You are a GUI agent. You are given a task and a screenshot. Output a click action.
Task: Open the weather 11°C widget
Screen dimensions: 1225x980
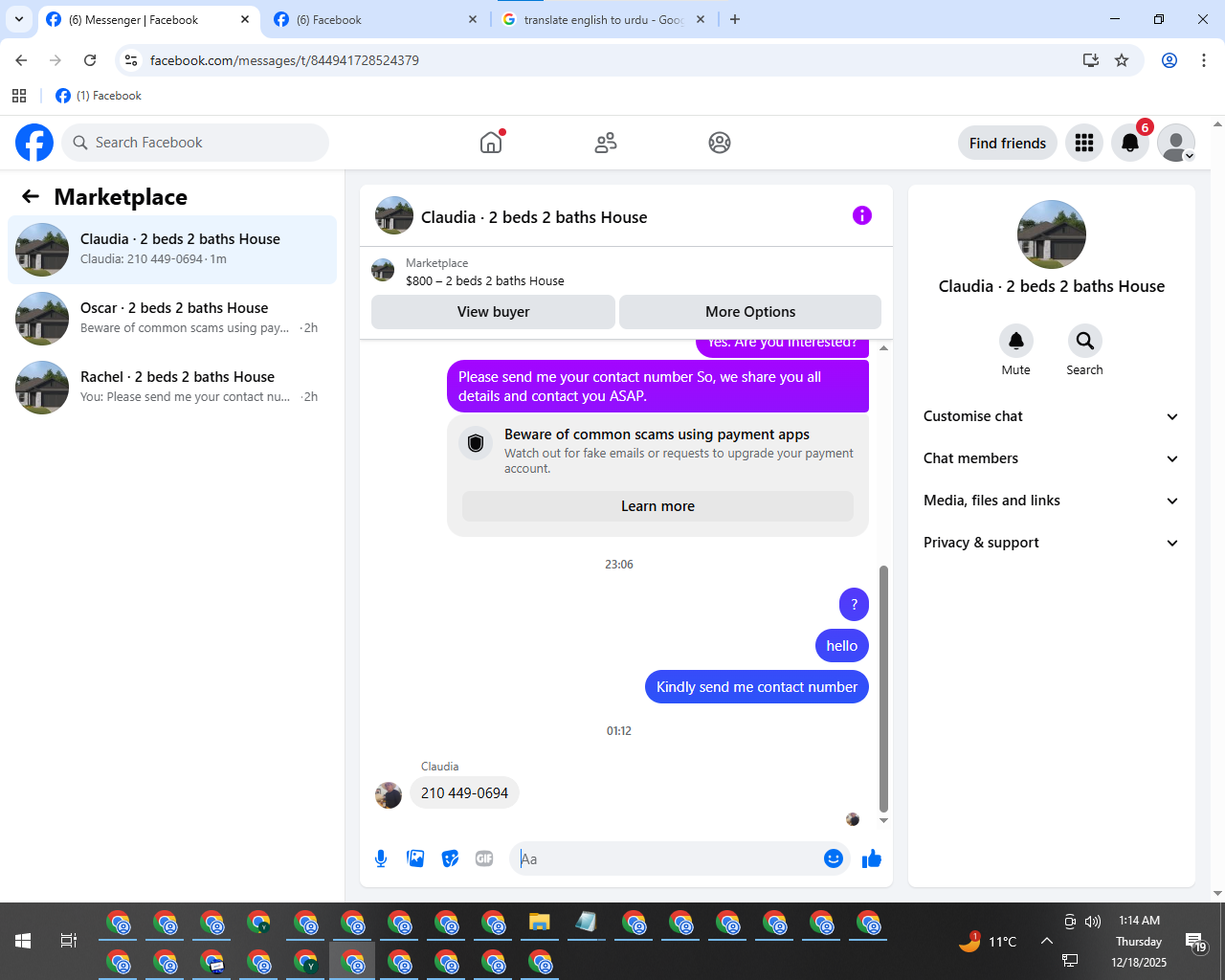[988, 941]
